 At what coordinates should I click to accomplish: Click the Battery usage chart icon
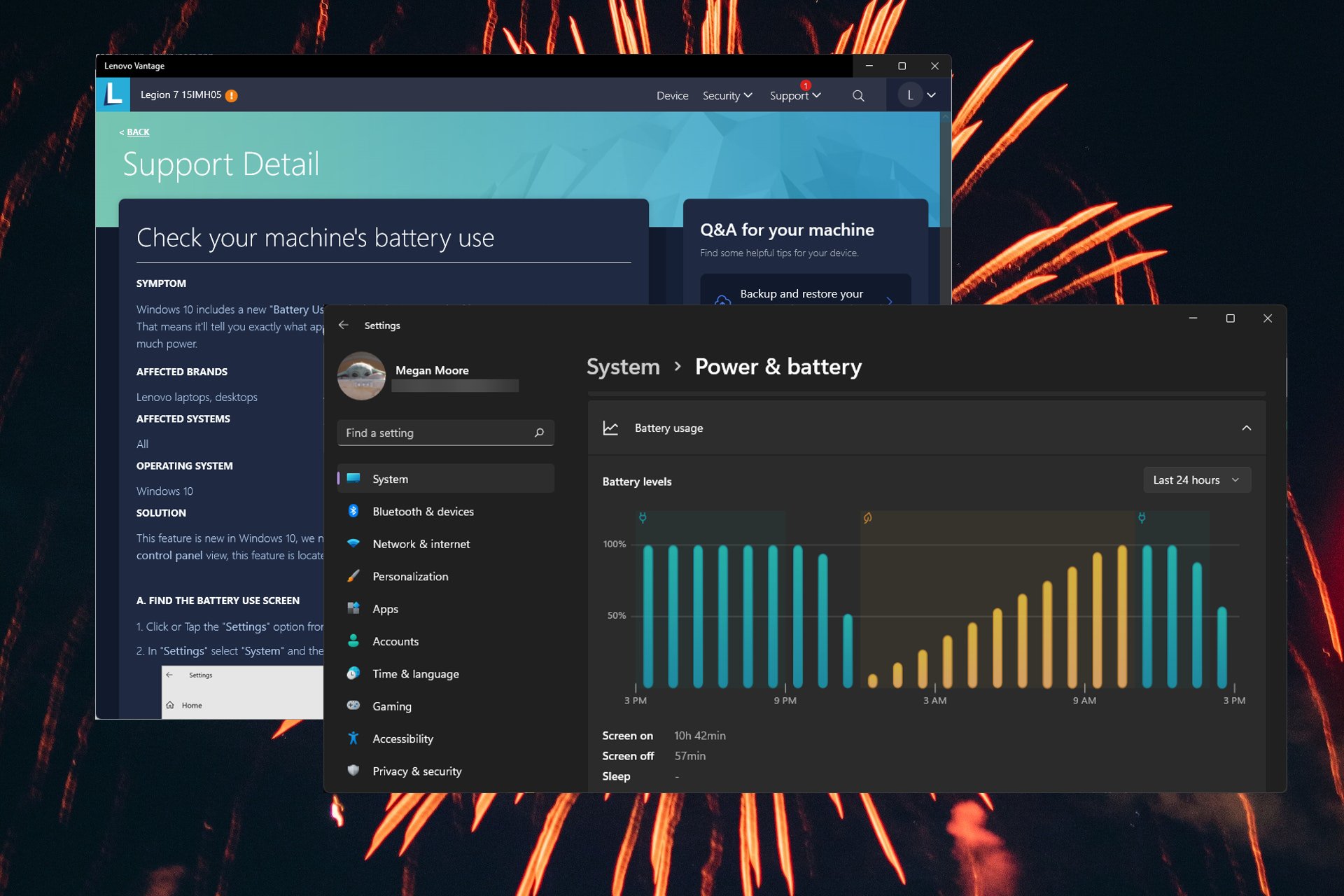[x=610, y=428]
